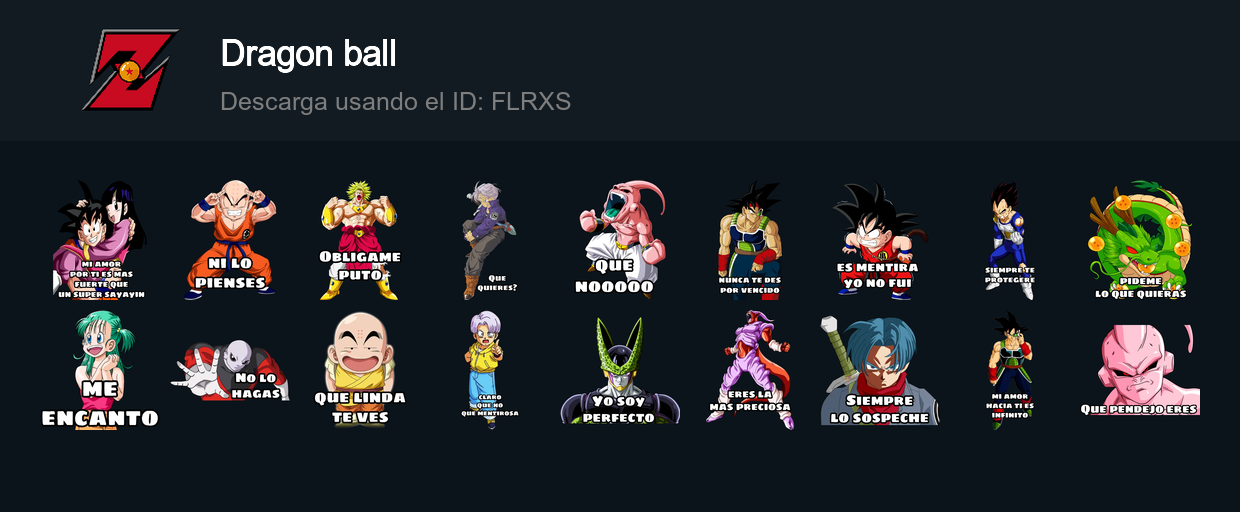Pick the 'Claro que no que mentirosa' sticker
Viewport: 1240px width, 512px height.
(490, 370)
